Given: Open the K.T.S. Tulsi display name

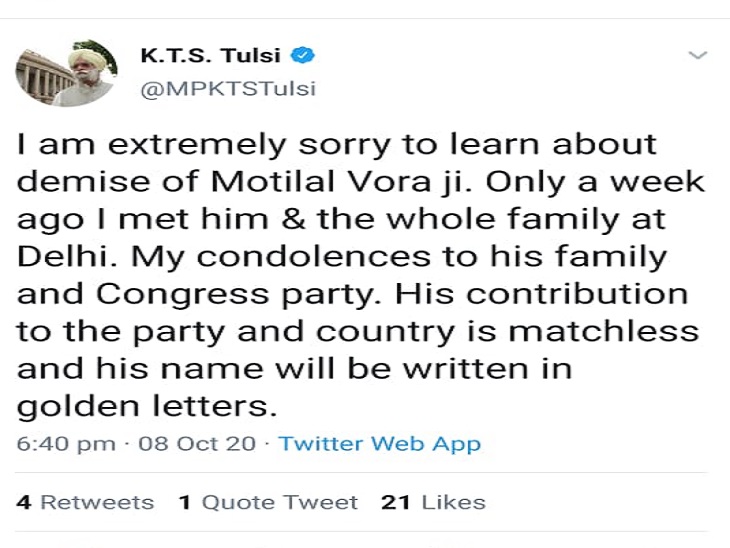Looking at the screenshot, I should click(x=210, y=55).
